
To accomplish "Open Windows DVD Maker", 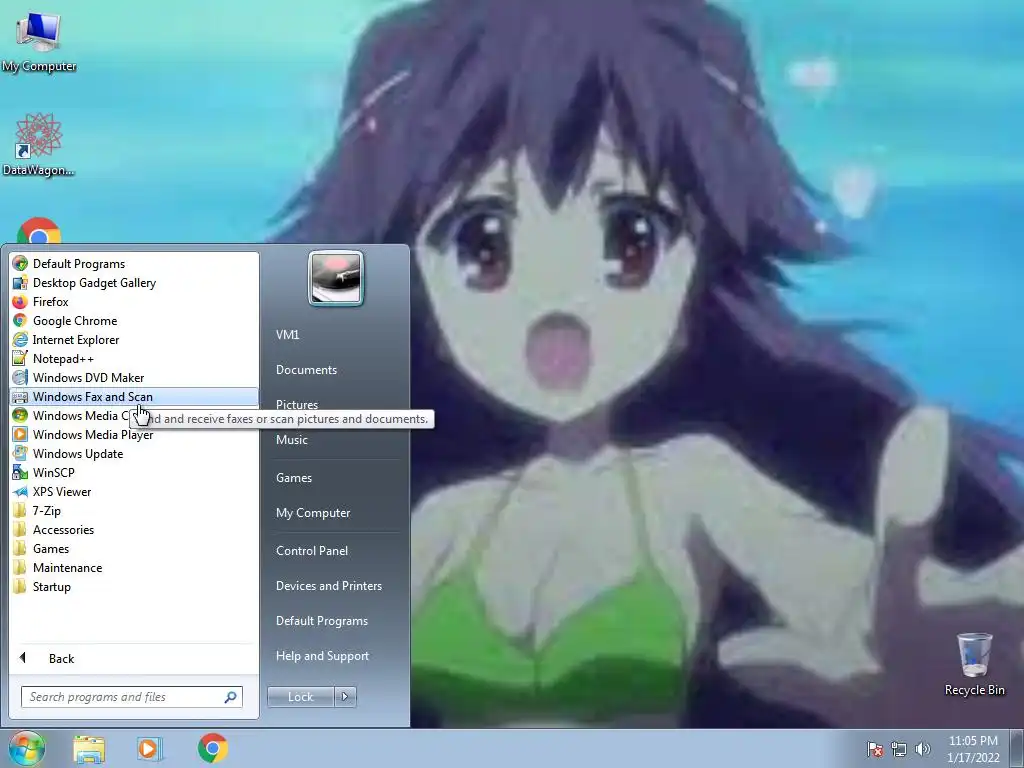I will [134, 377].
